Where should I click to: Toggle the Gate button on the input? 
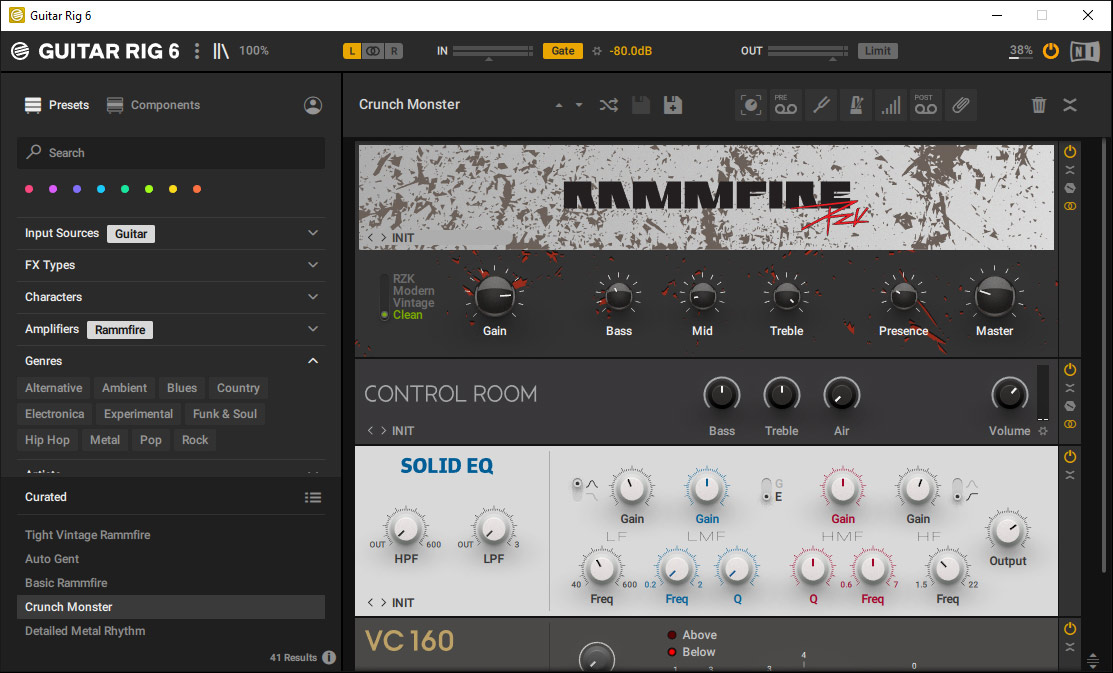pos(563,51)
